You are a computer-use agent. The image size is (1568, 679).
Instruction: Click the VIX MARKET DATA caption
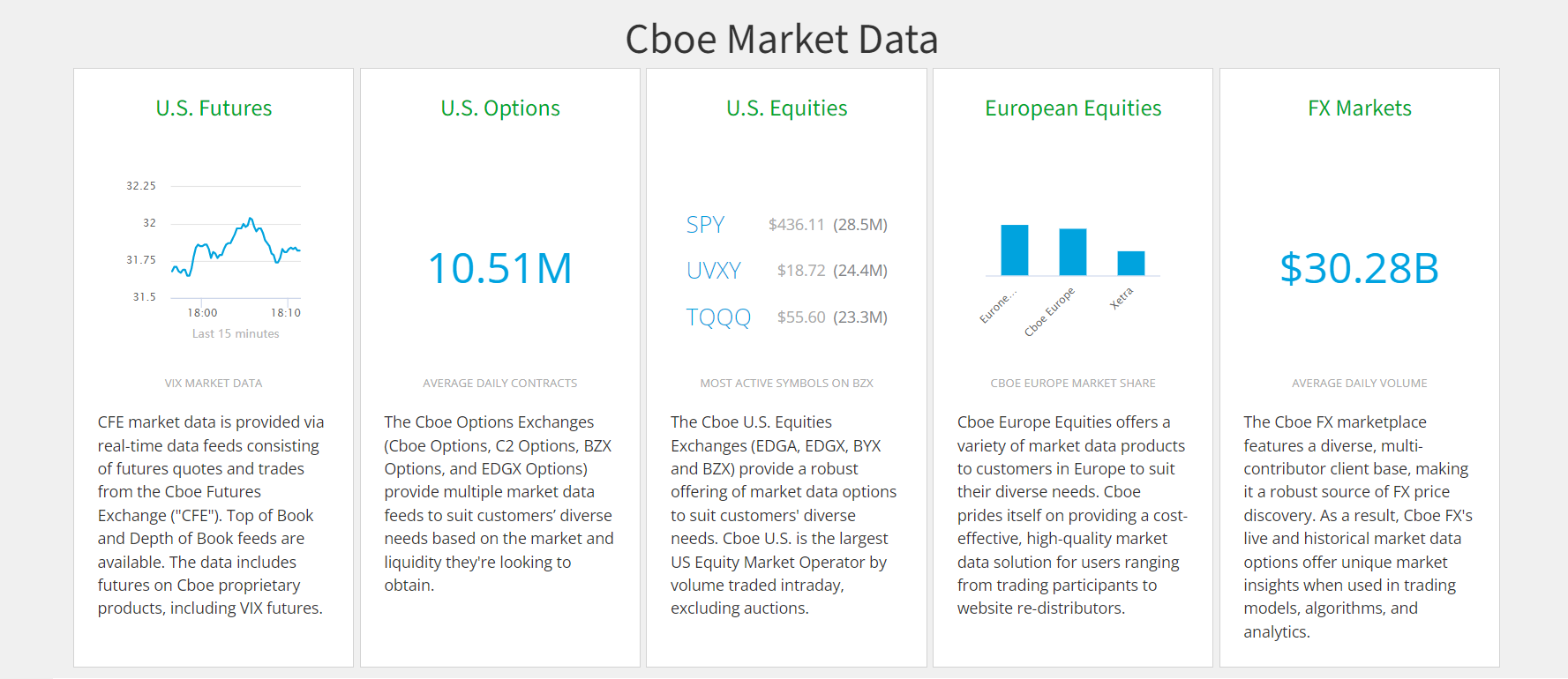[214, 384]
